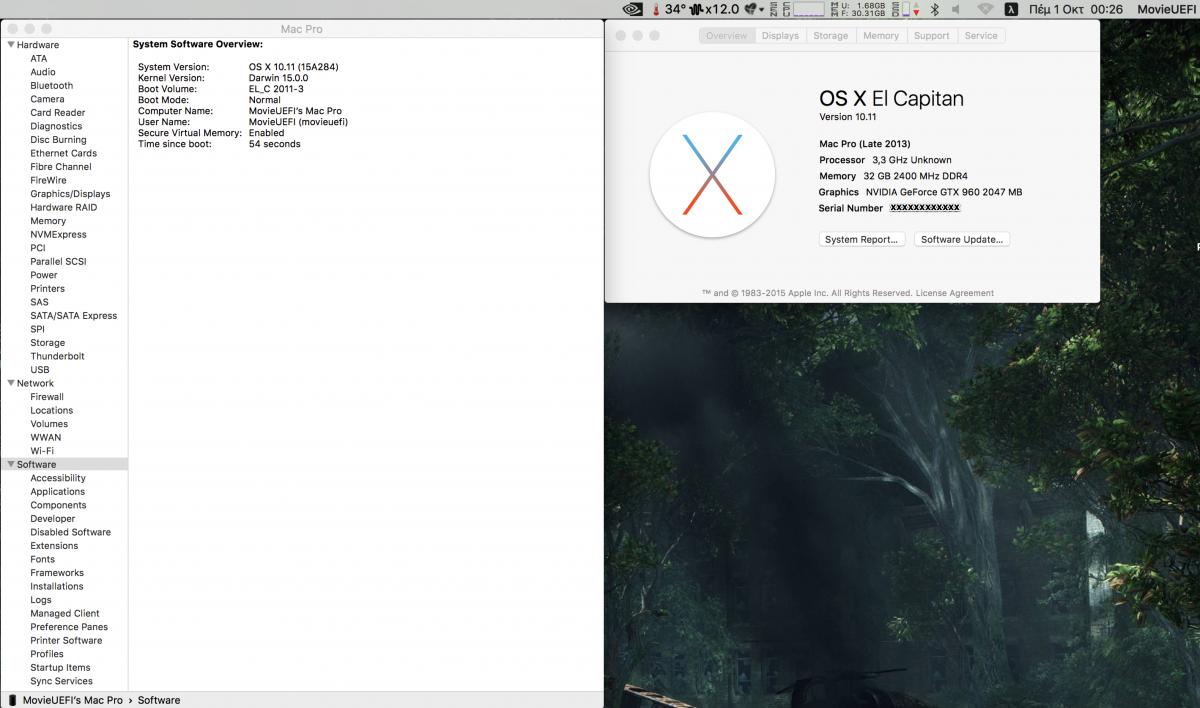Select Diagnostics in the sidebar

[x=56, y=126]
